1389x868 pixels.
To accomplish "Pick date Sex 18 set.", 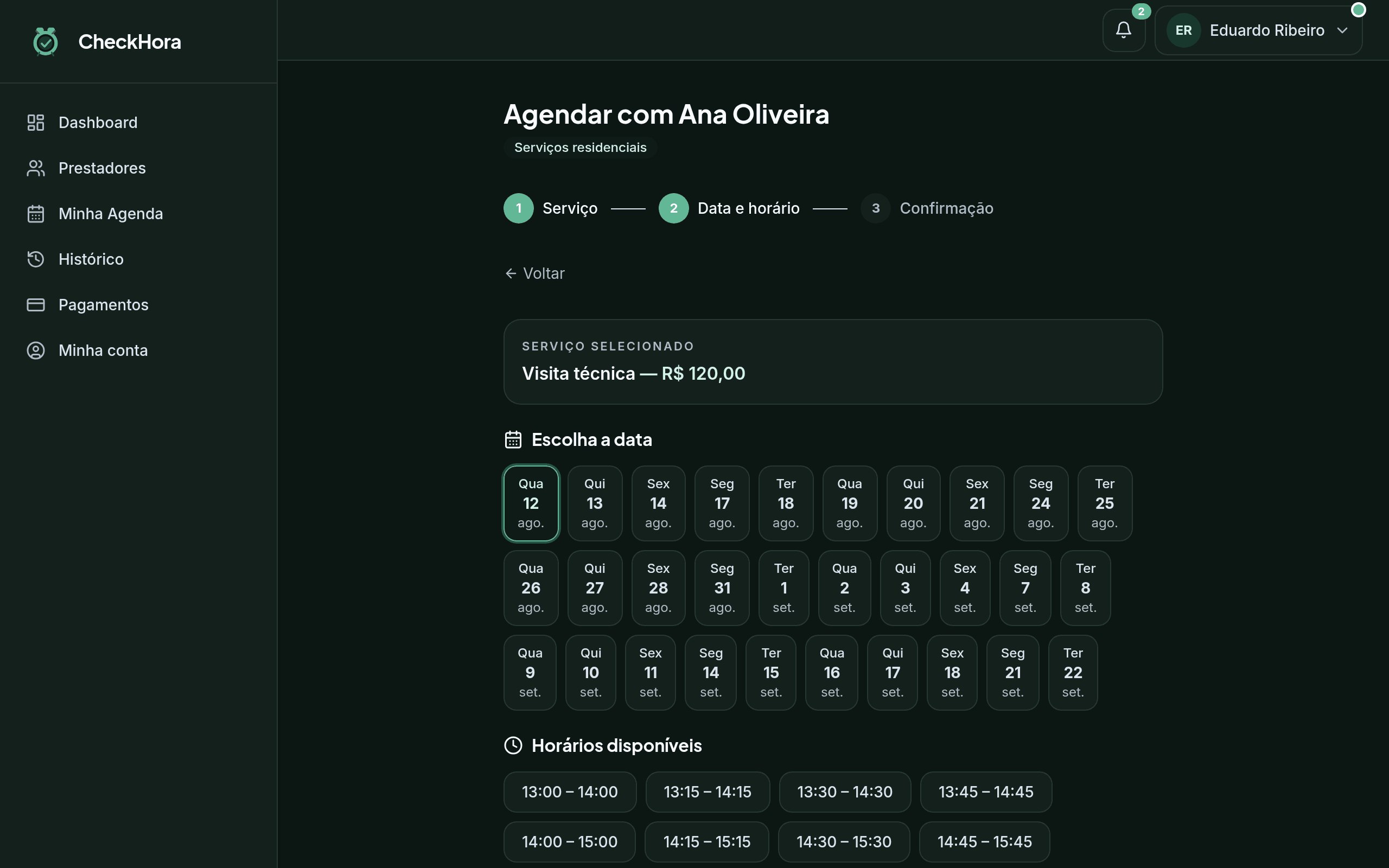I will tap(952, 673).
